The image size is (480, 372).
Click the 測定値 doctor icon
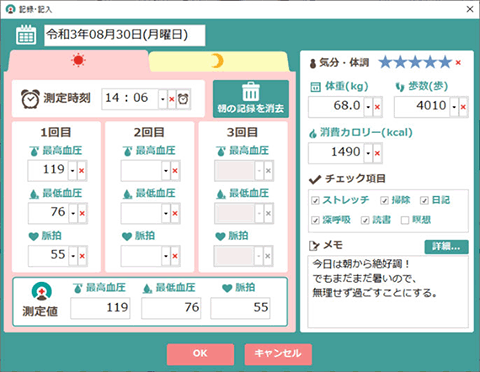(42, 291)
